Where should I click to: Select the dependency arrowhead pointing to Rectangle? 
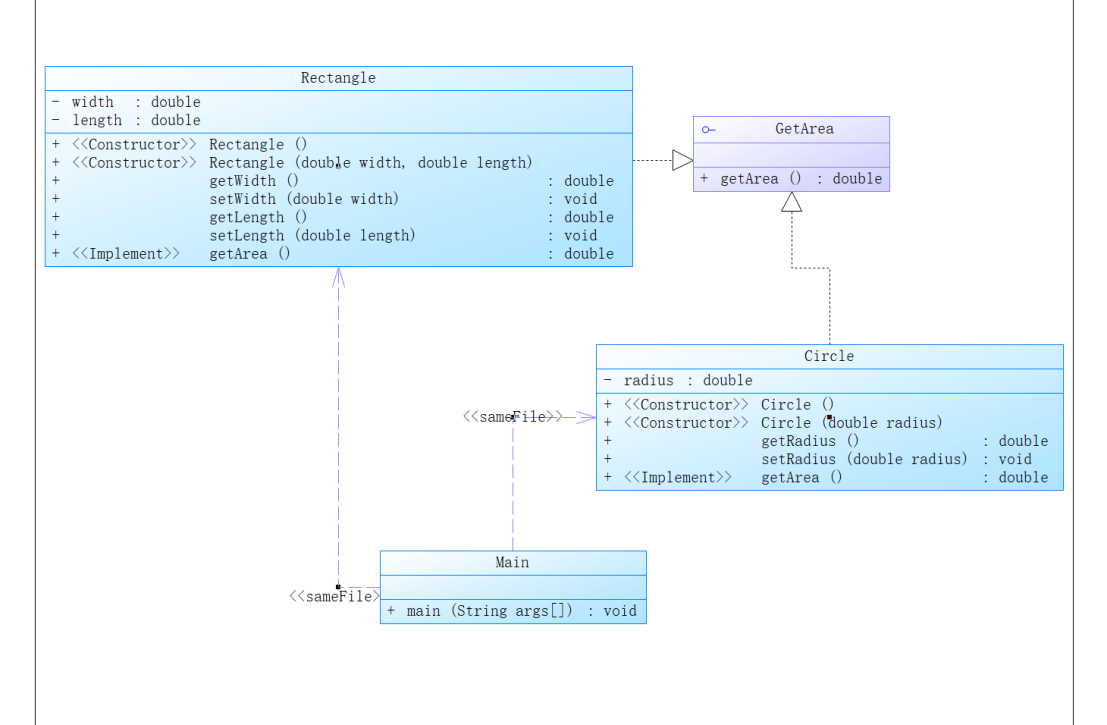[x=338, y=277]
